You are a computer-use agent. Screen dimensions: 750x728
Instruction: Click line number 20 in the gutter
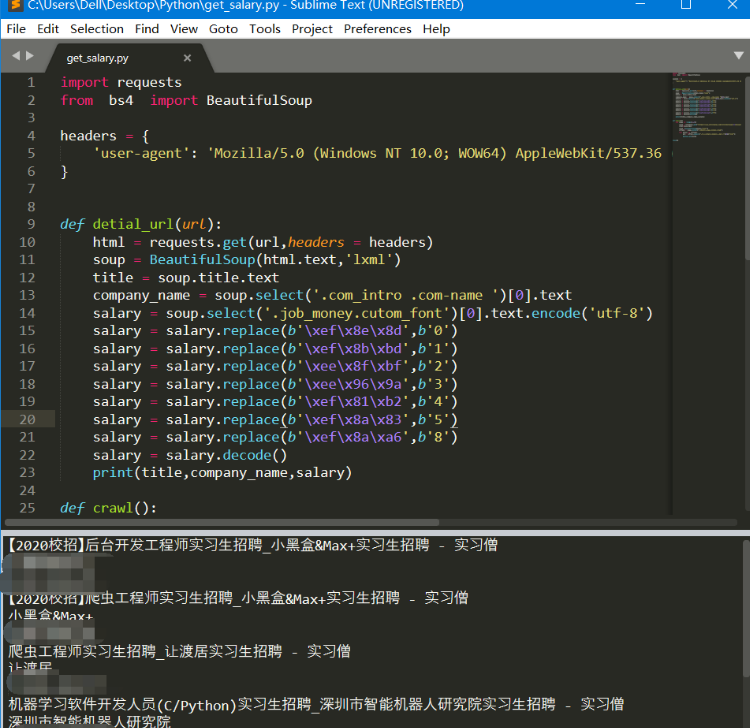(27, 419)
